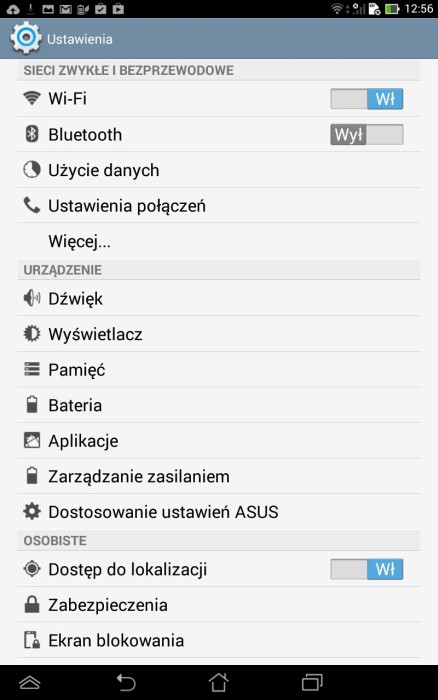Viewport: 438px width, 700px height.
Task: Open the Pamięć storage settings
Action: [x=219, y=369]
